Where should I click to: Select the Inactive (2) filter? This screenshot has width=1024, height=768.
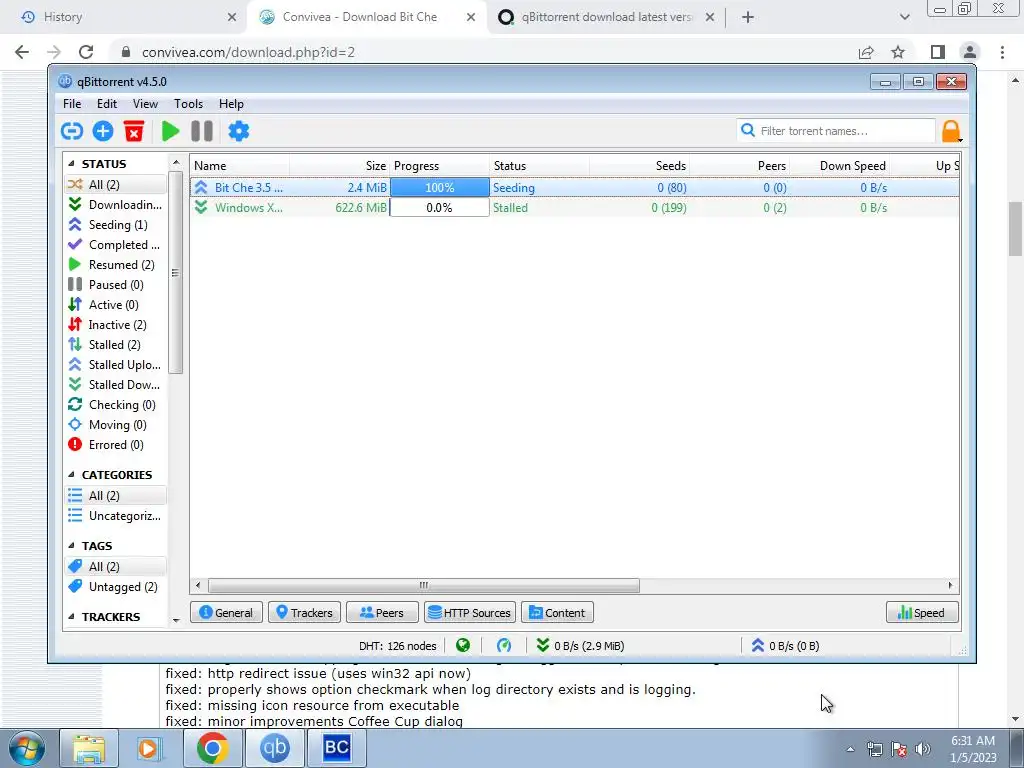pos(116,325)
